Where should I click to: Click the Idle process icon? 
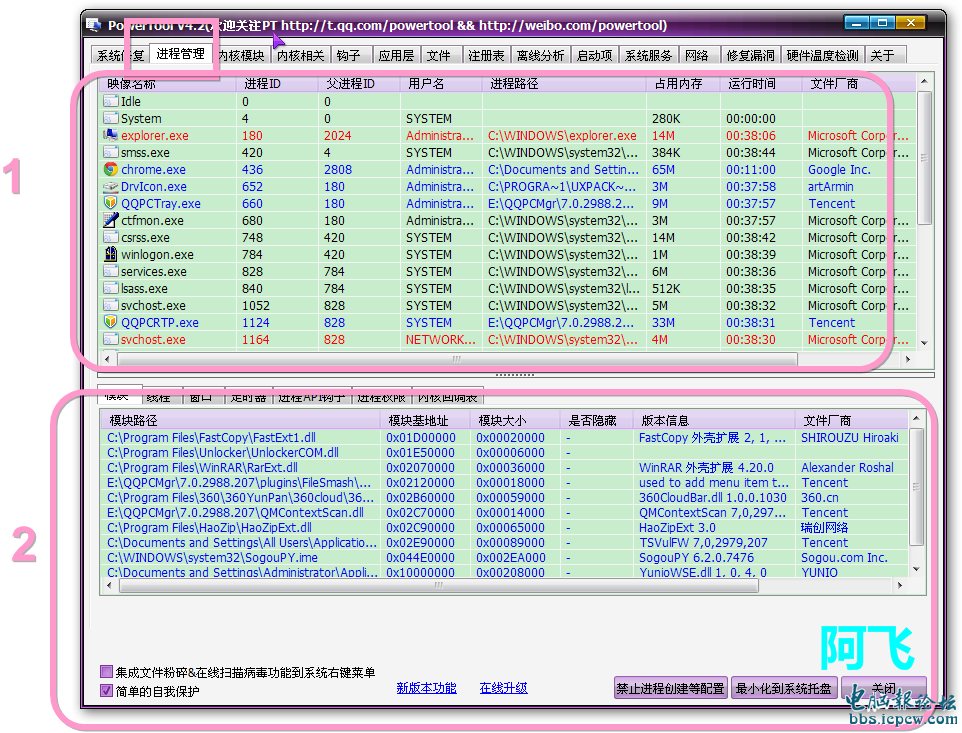(x=110, y=101)
